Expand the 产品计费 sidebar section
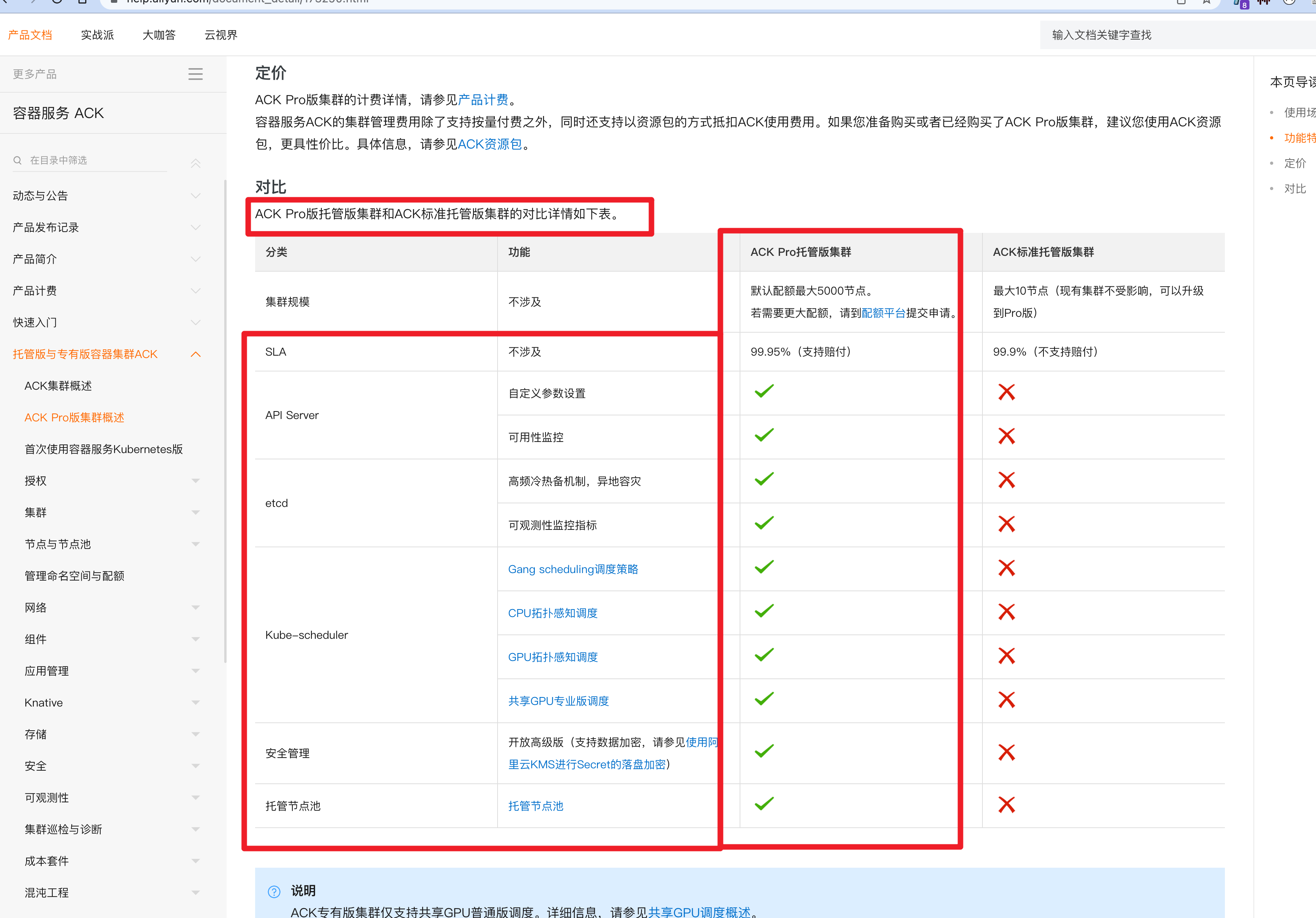Screen dimensions: 1316x918 coord(195,291)
